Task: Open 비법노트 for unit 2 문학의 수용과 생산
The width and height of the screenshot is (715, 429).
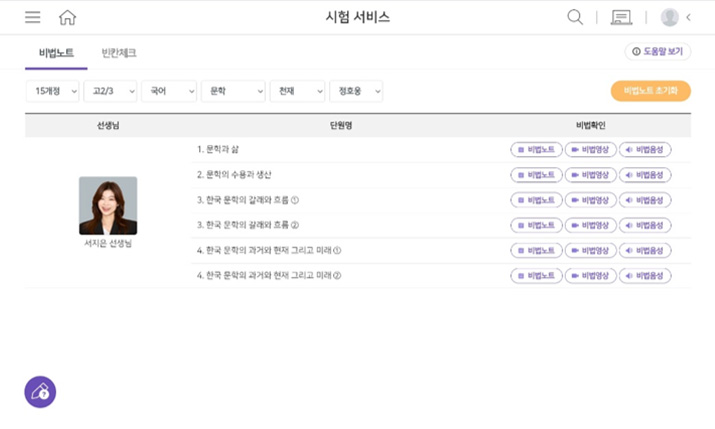Action: point(536,175)
